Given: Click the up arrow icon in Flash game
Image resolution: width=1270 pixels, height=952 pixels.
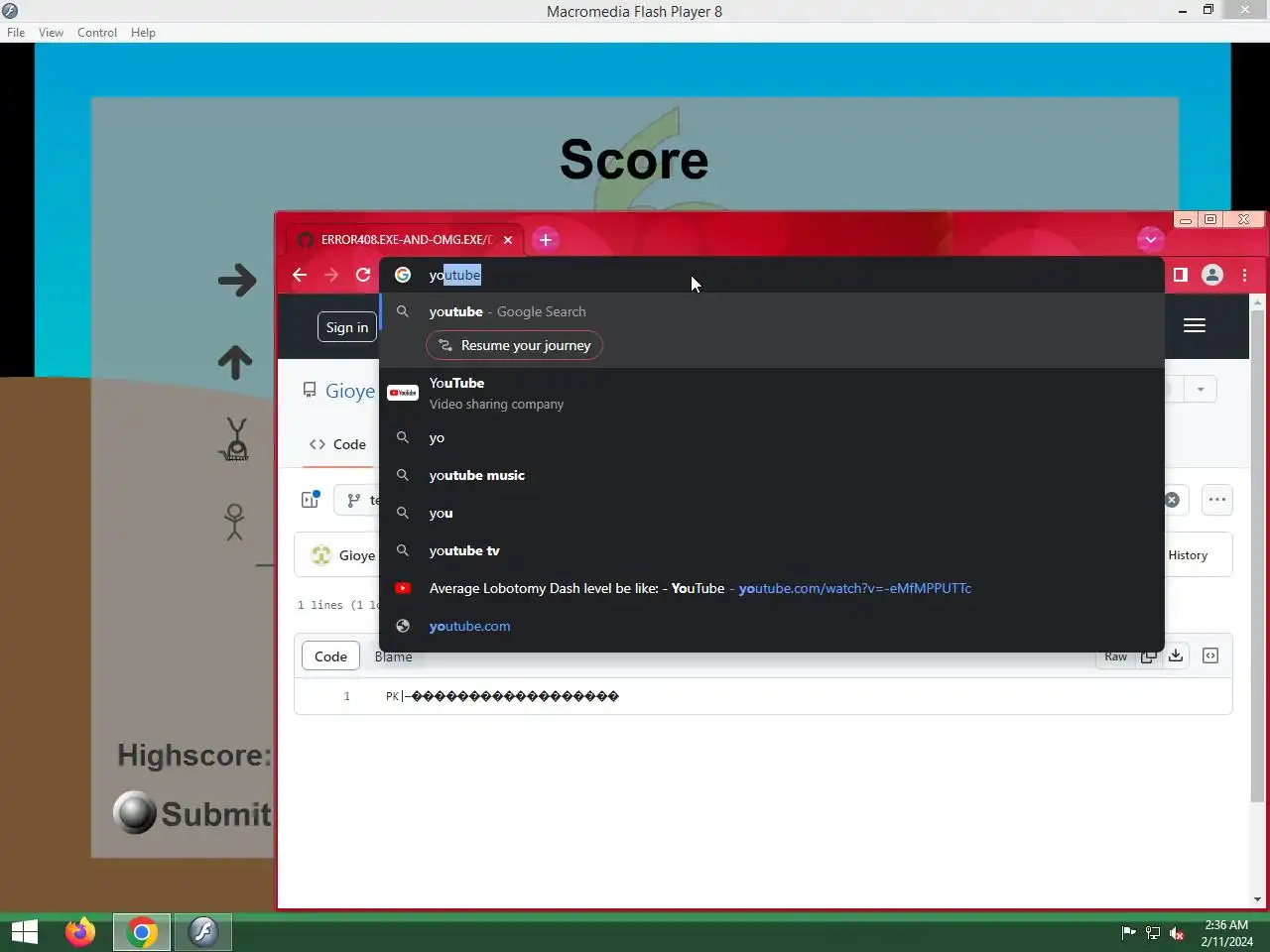Looking at the screenshot, I should [x=235, y=363].
